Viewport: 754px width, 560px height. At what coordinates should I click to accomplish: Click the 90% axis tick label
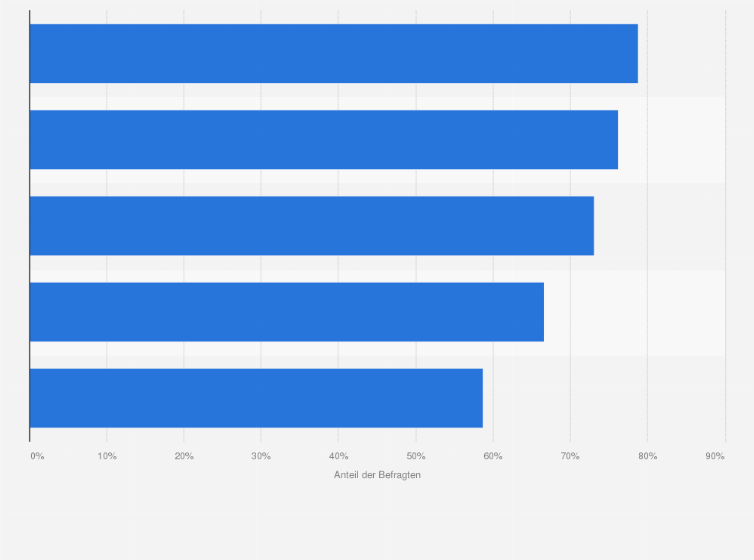point(715,456)
